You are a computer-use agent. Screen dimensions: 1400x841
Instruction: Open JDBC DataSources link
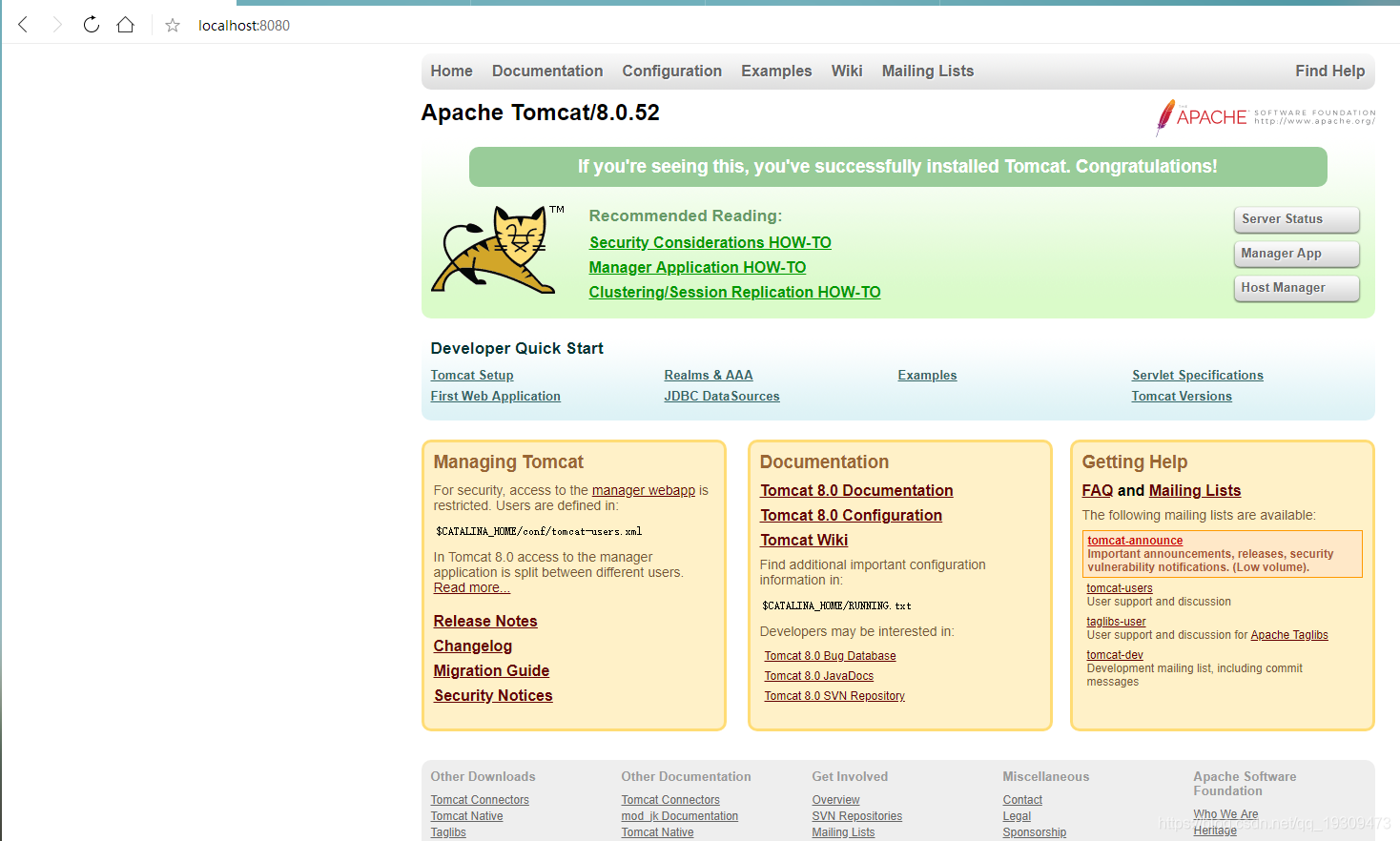click(x=722, y=397)
